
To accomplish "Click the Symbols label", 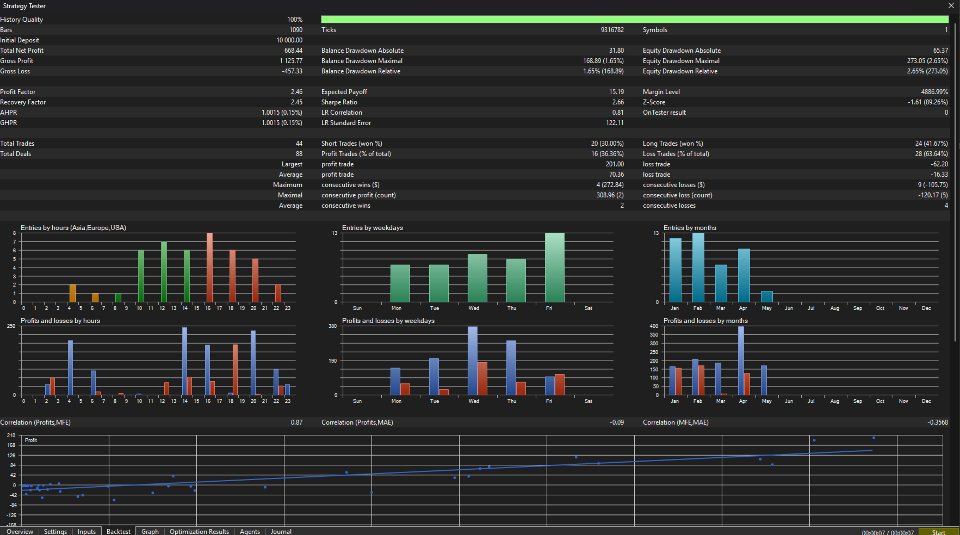I will [654, 30].
